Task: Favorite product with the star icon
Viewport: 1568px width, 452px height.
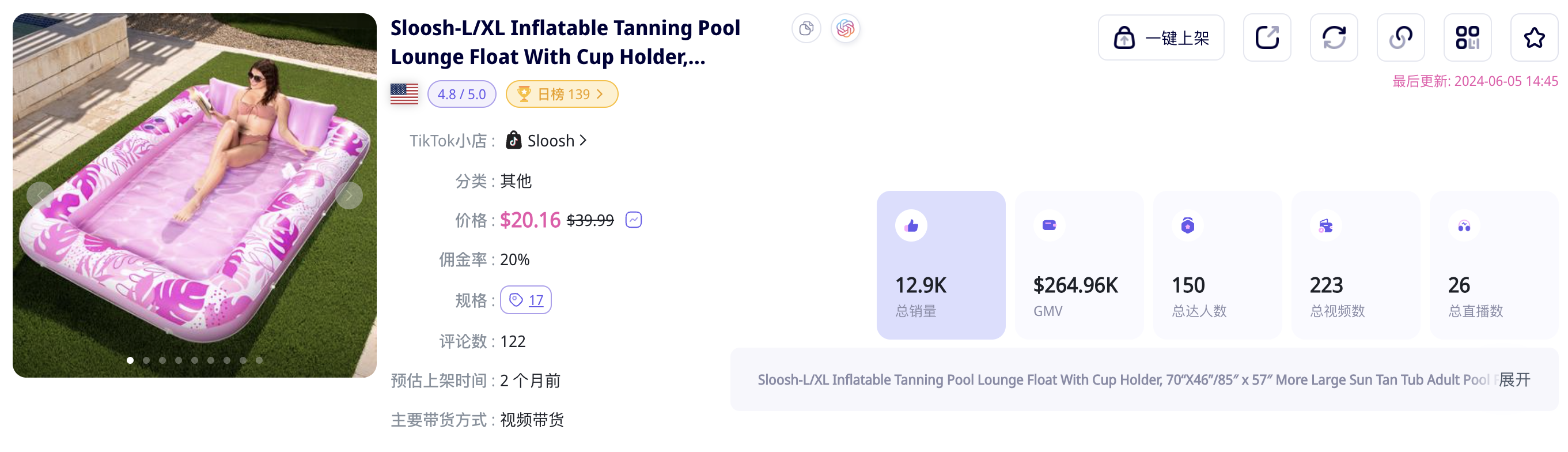Action: [1533, 38]
